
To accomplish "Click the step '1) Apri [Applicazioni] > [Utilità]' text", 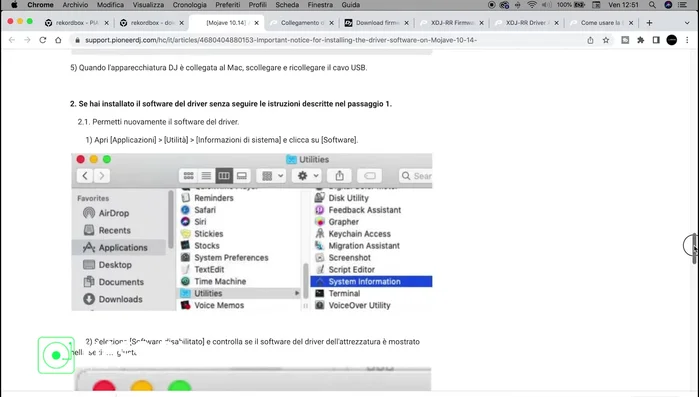I will point(222,140).
